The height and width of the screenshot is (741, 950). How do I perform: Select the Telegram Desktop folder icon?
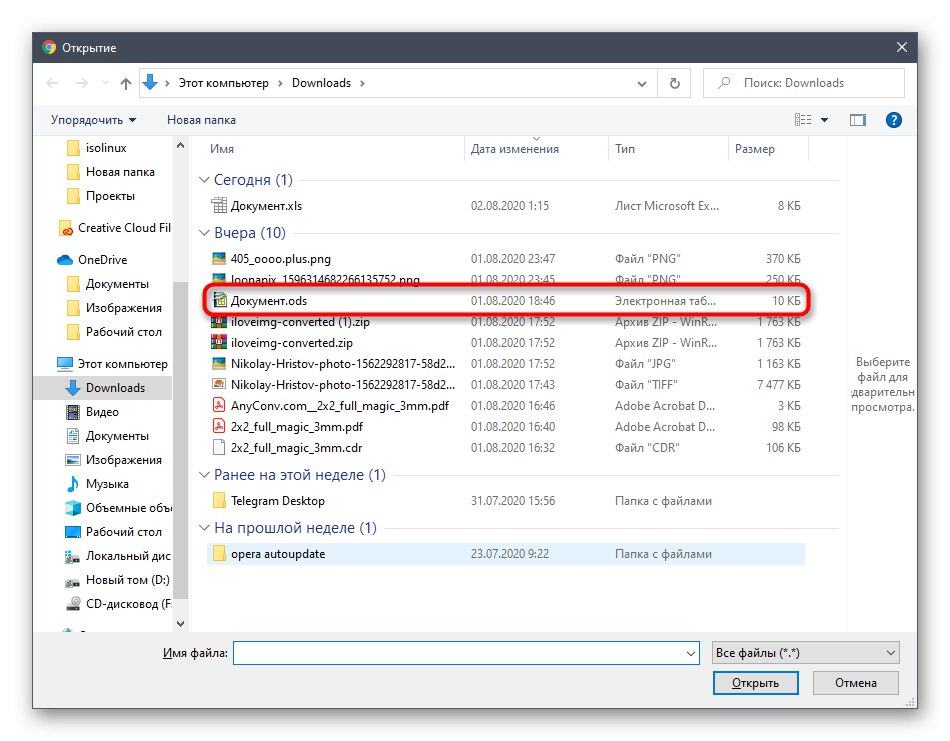click(x=219, y=501)
